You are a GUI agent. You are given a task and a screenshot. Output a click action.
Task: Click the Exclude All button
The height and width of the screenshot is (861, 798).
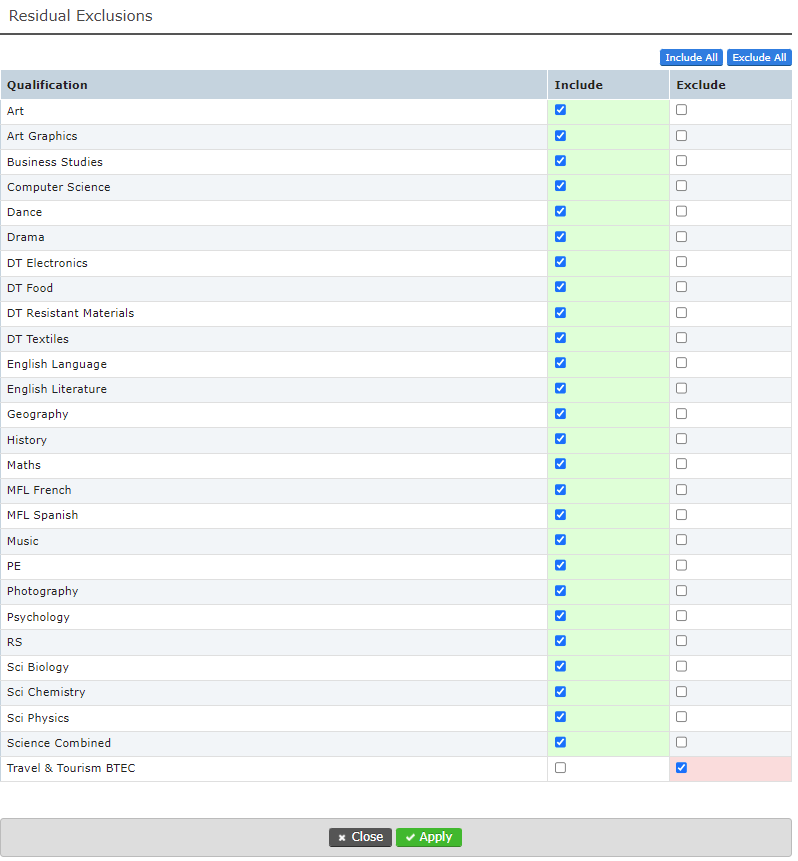click(x=759, y=58)
